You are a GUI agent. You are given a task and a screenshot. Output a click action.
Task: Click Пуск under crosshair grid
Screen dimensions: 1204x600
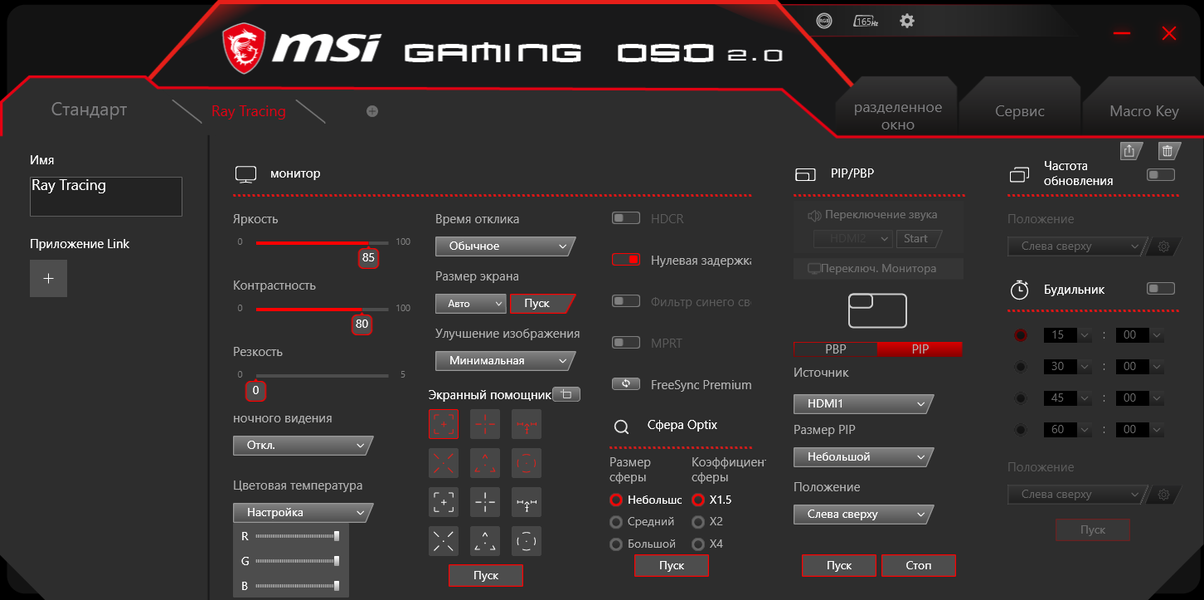click(x=485, y=576)
